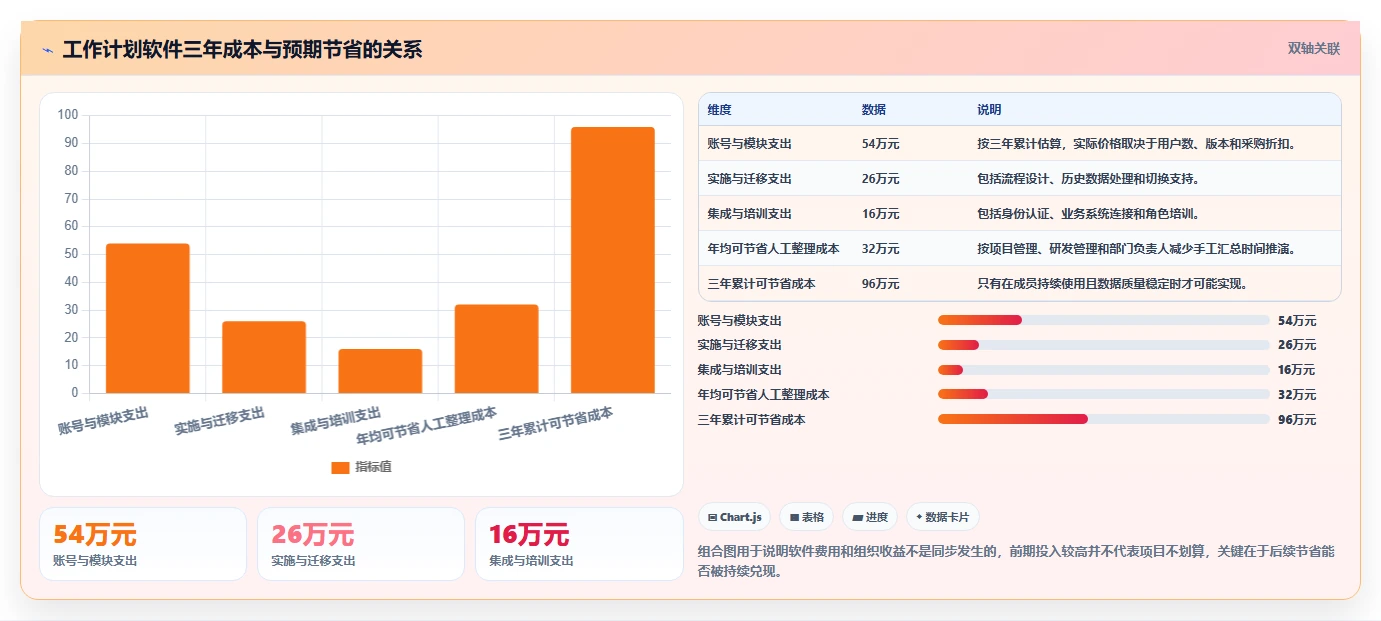
Task: Click the 100 tick on the chart y-axis
Action: pyautogui.click(x=68, y=115)
